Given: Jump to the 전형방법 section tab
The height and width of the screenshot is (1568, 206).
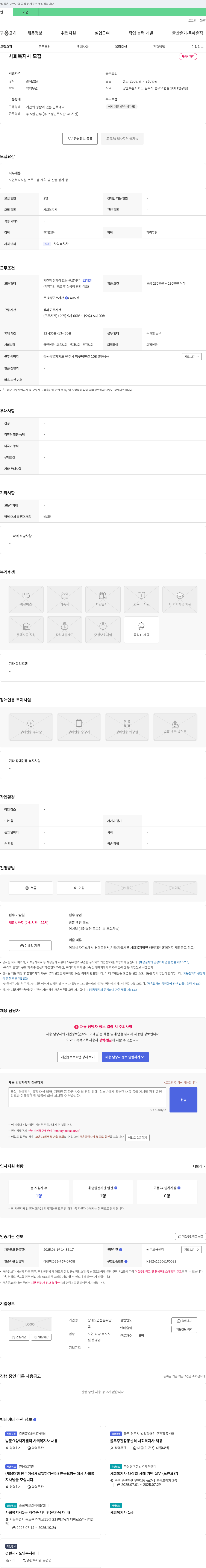Looking at the screenshot, I should (159, 47).
